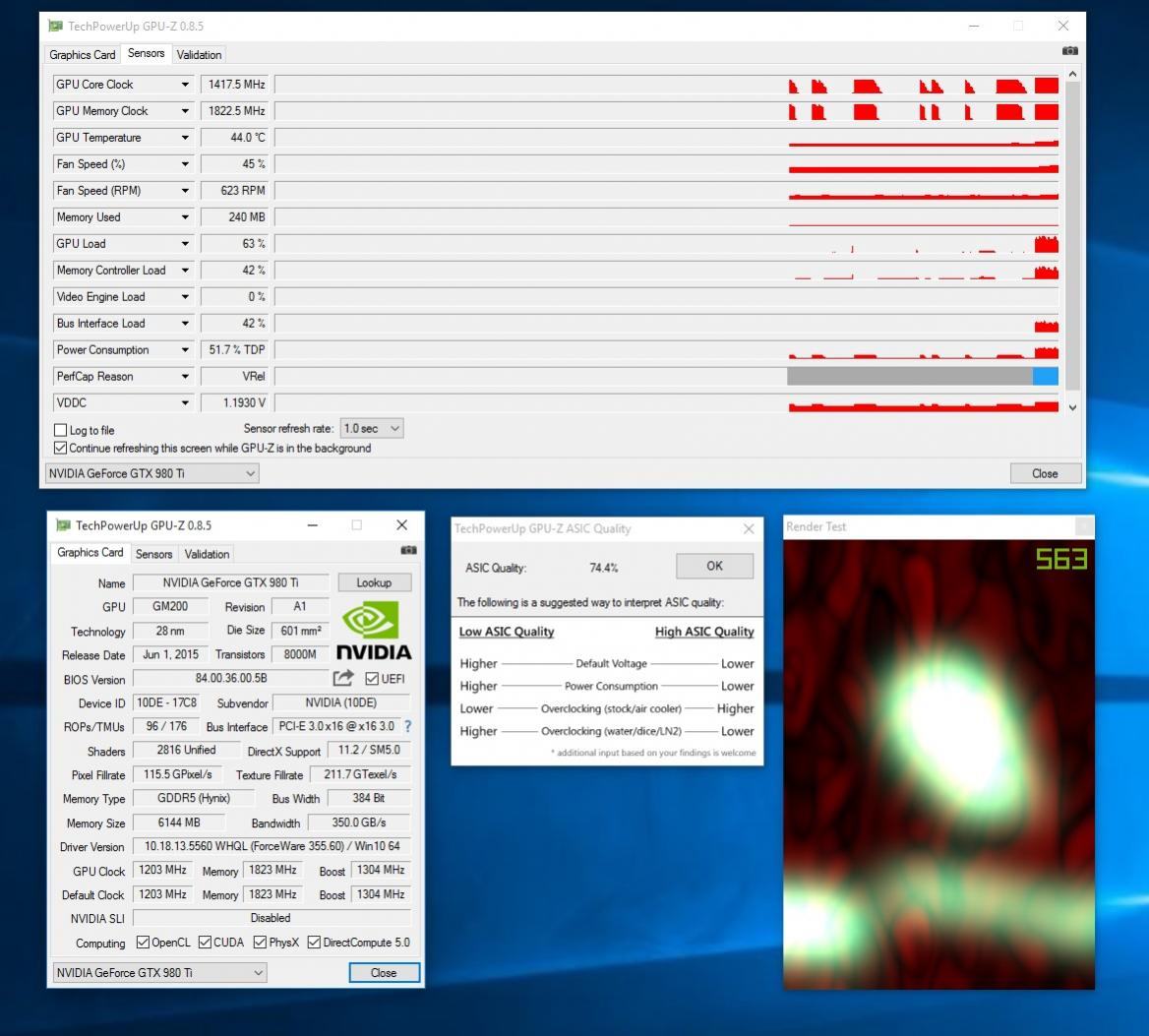Open the Memory Controller Load dropdown

tap(185, 271)
